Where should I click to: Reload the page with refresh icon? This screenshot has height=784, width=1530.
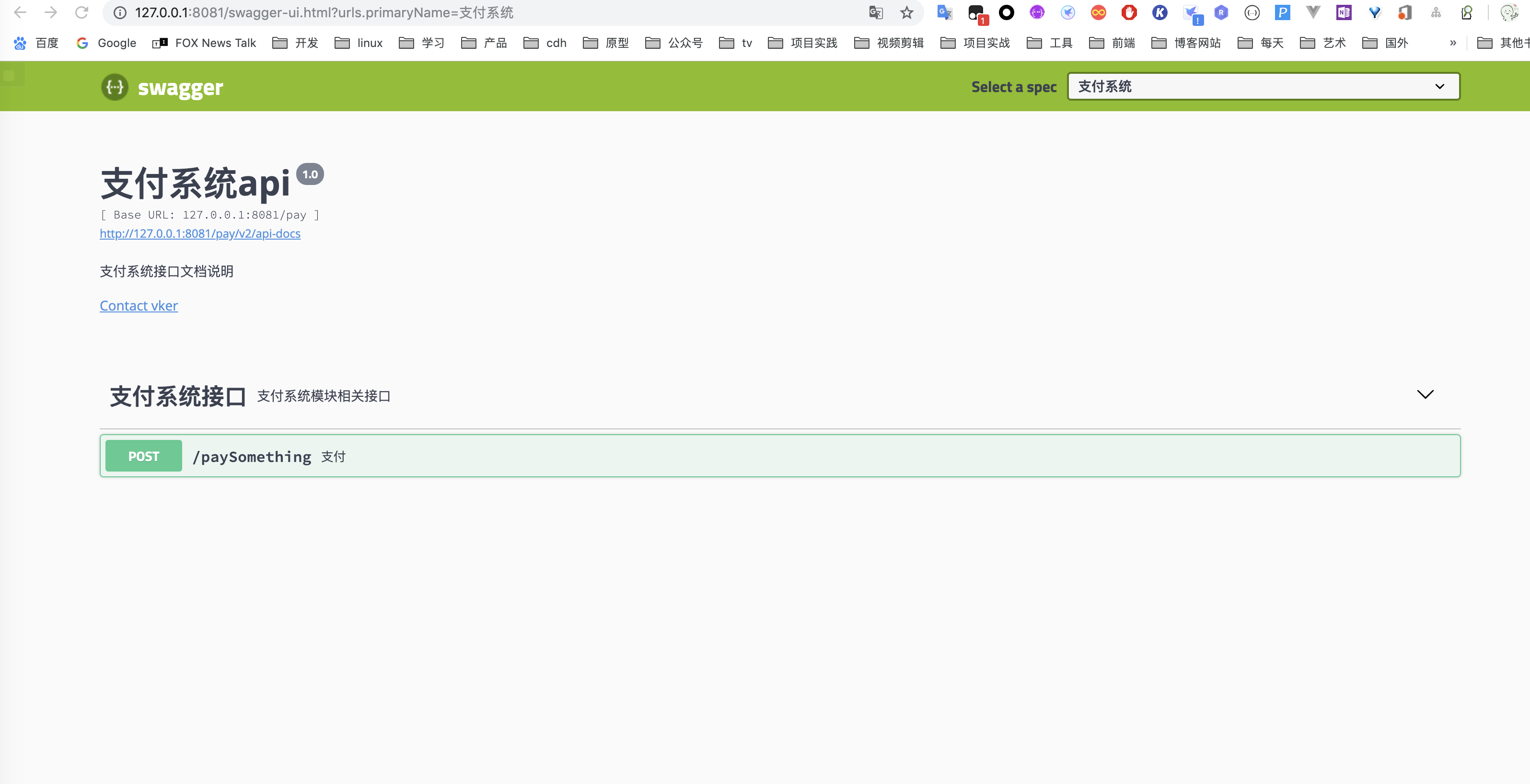tap(81, 12)
